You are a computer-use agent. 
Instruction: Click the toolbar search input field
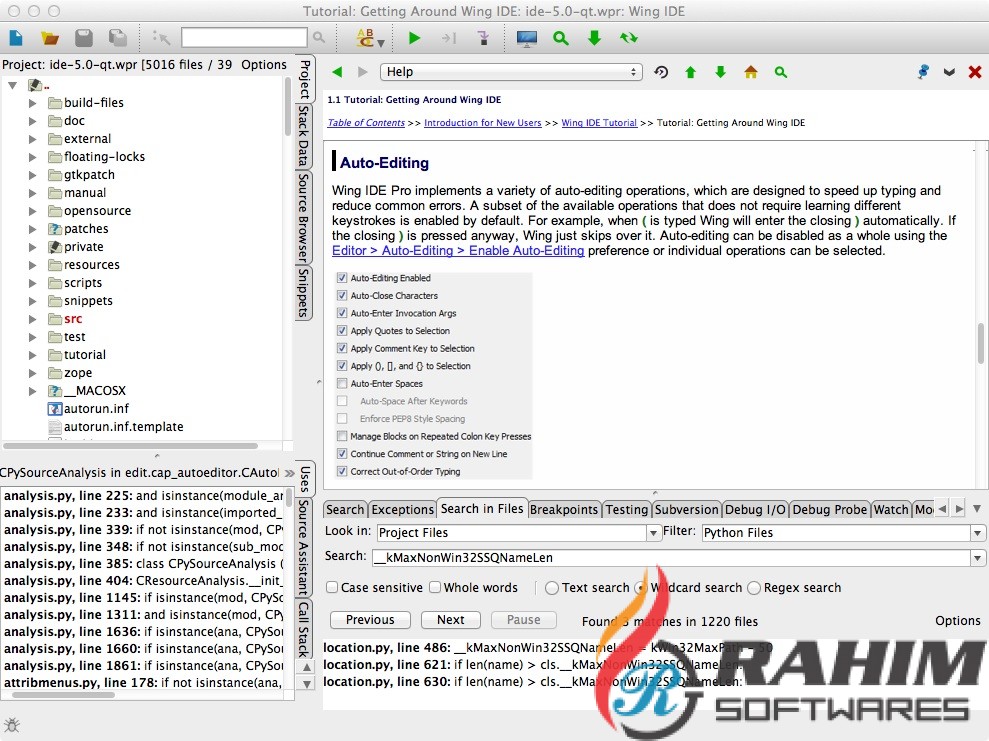(244, 38)
